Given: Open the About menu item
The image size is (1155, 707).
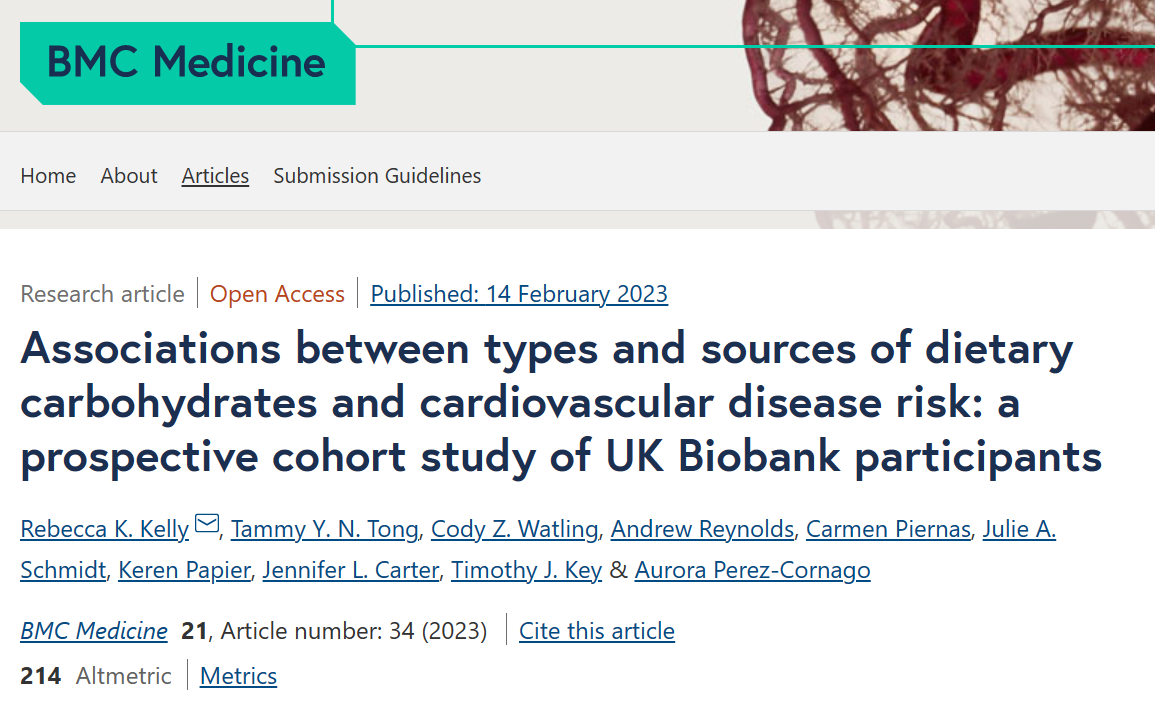Looking at the screenshot, I should [129, 175].
